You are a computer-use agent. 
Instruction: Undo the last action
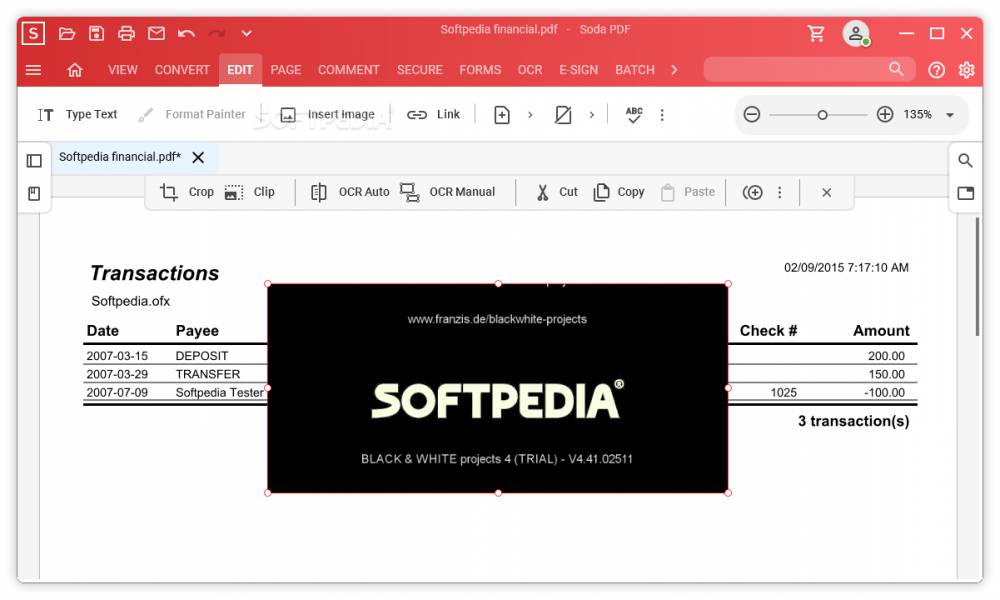pos(186,33)
